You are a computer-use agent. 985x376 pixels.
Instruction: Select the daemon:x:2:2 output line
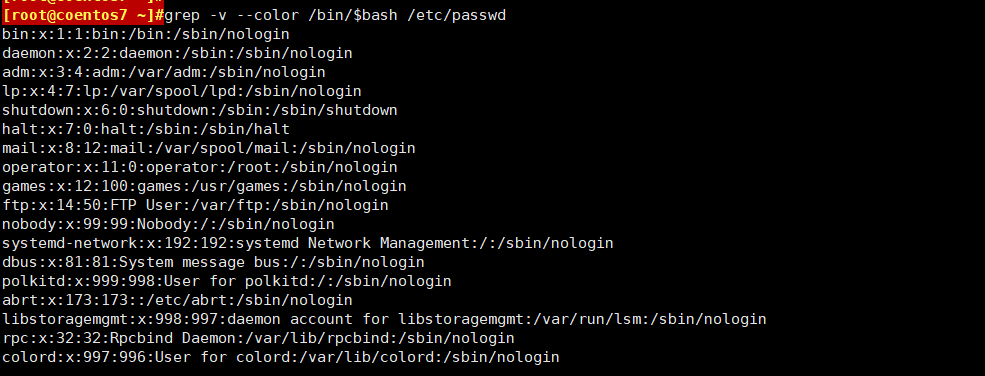pyautogui.click(x=177, y=53)
